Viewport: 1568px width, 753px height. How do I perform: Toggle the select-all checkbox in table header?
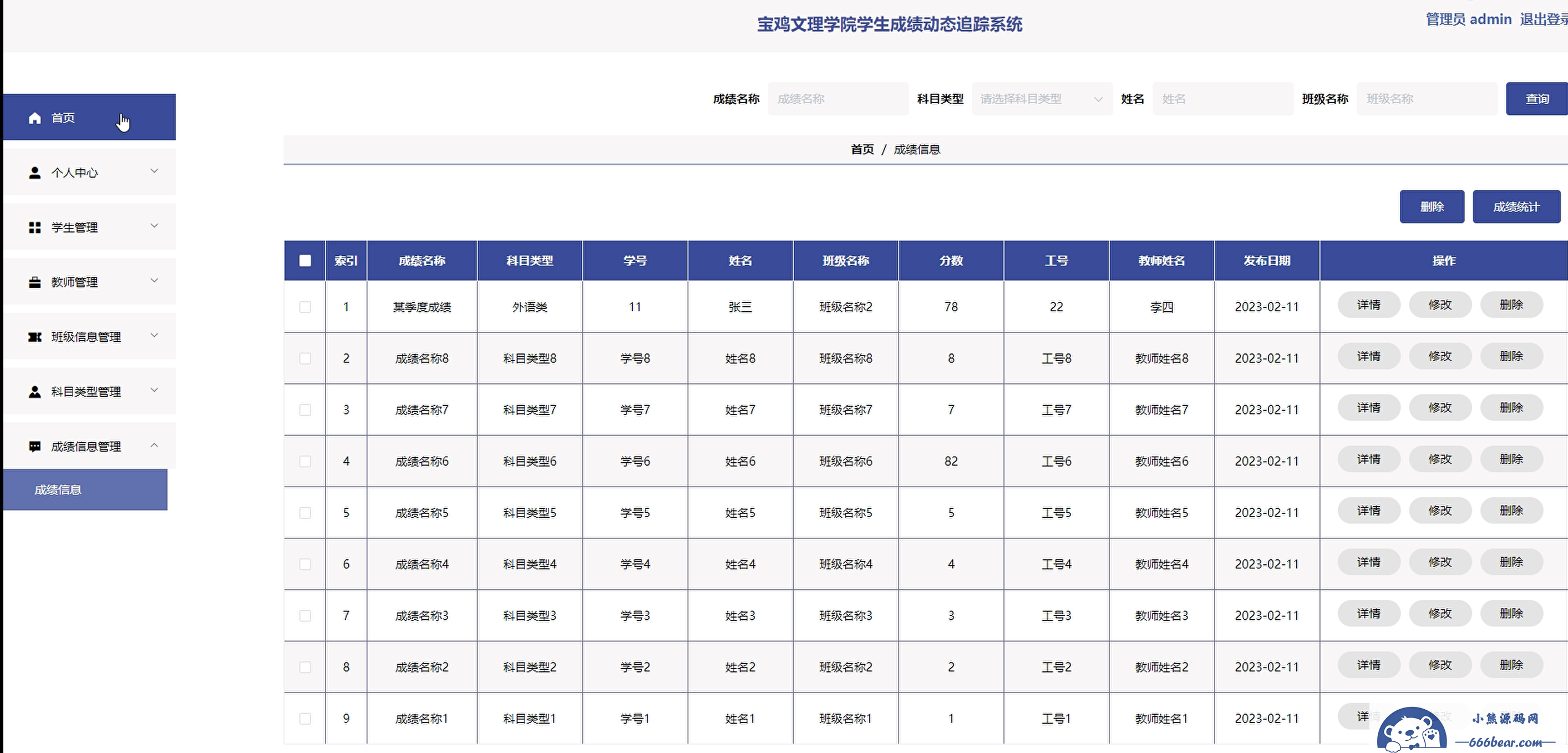(305, 260)
